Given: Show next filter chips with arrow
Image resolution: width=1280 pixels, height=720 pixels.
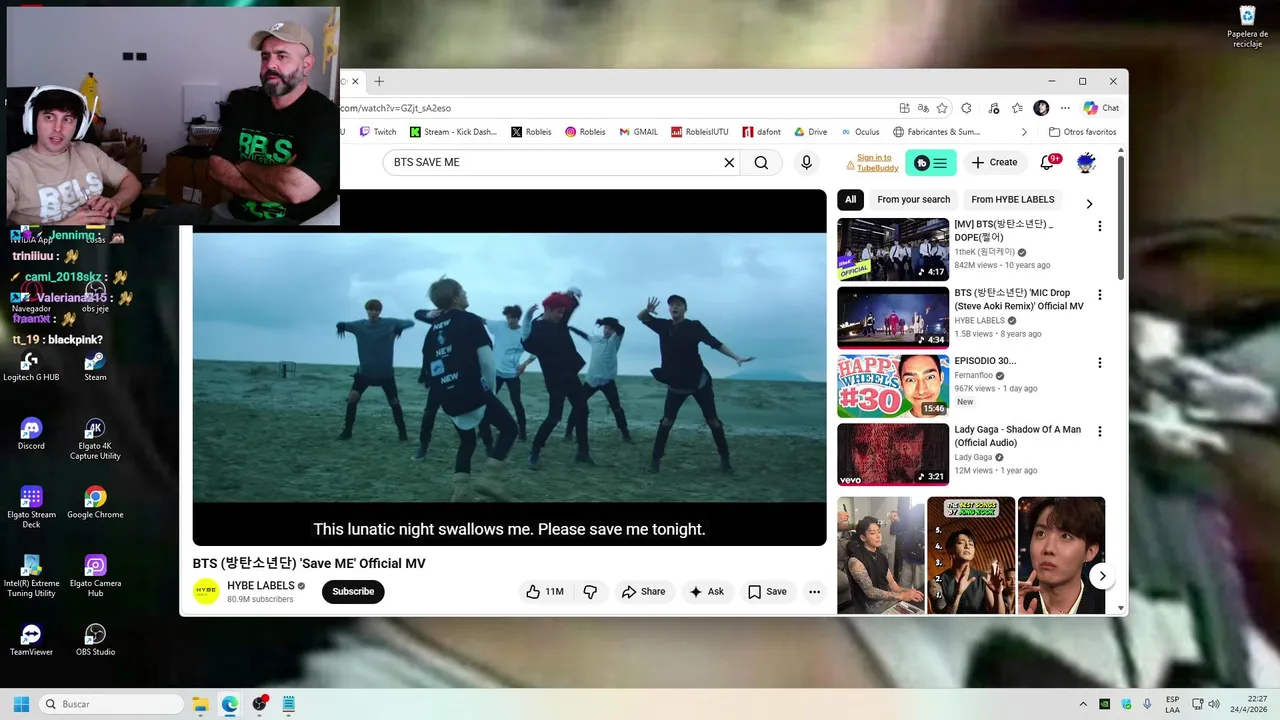Looking at the screenshot, I should coord(1089,203).
